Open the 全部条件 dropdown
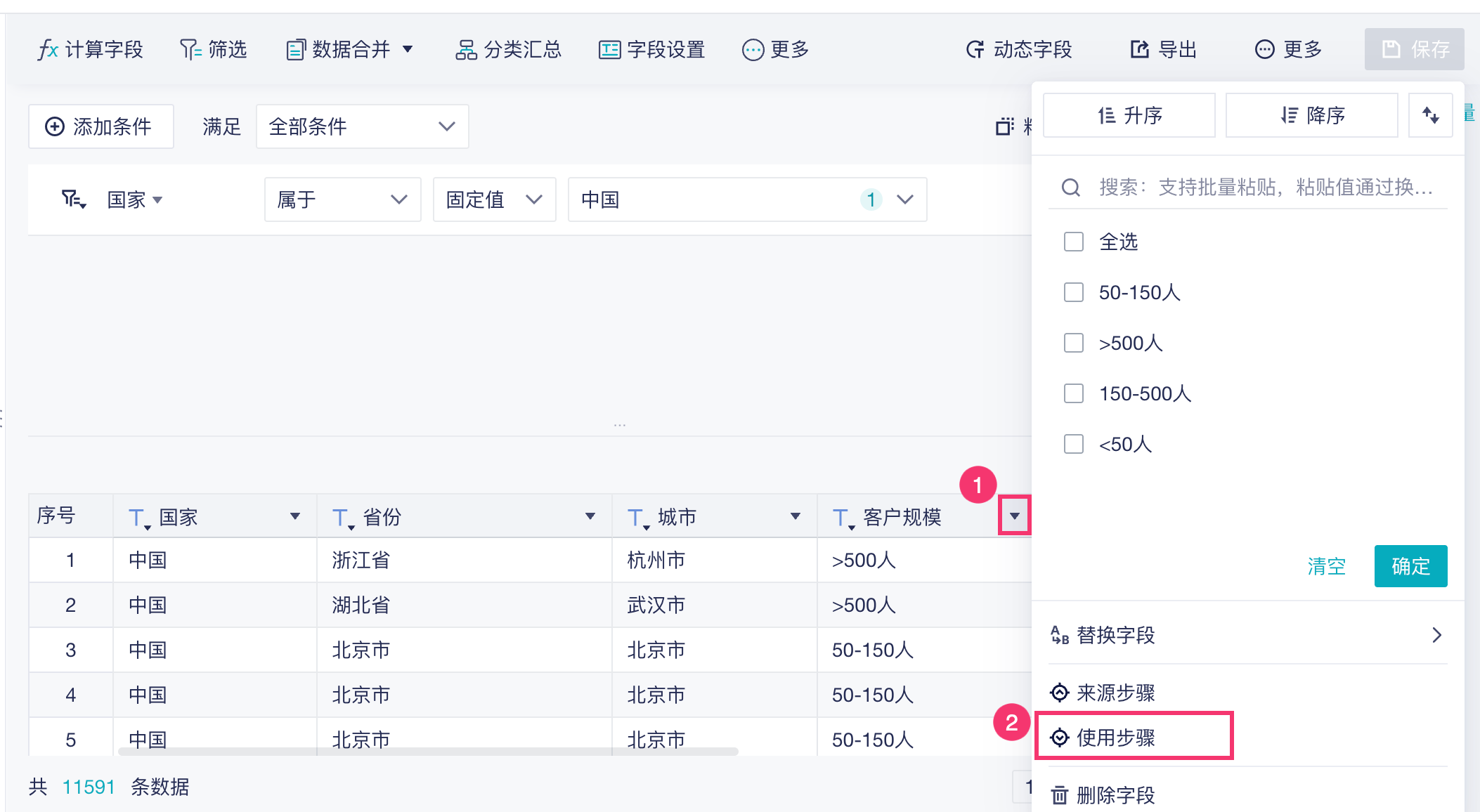Screen dimensions: 1480x812 (362, 126)
